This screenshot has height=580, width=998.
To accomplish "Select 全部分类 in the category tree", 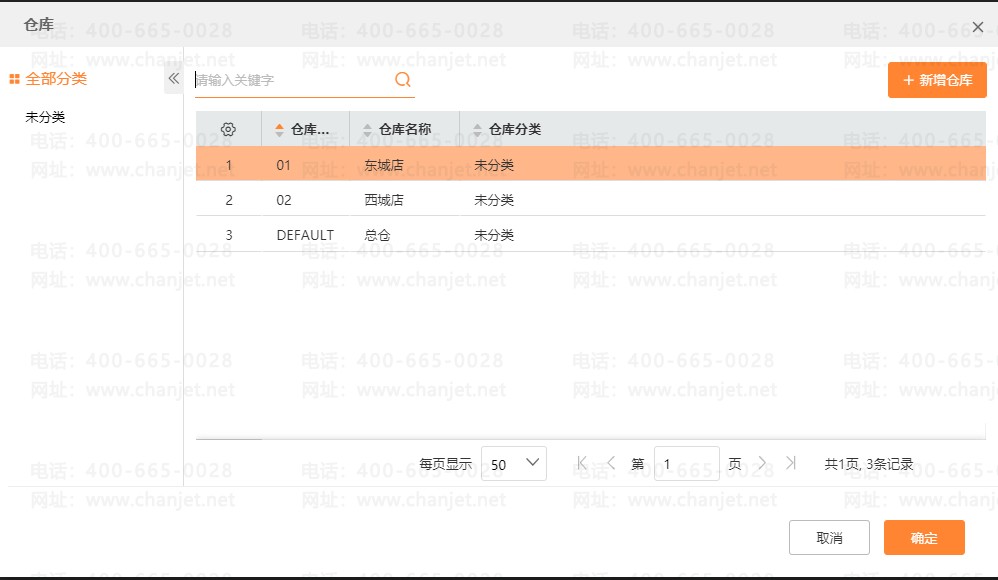I will point(56,79).
